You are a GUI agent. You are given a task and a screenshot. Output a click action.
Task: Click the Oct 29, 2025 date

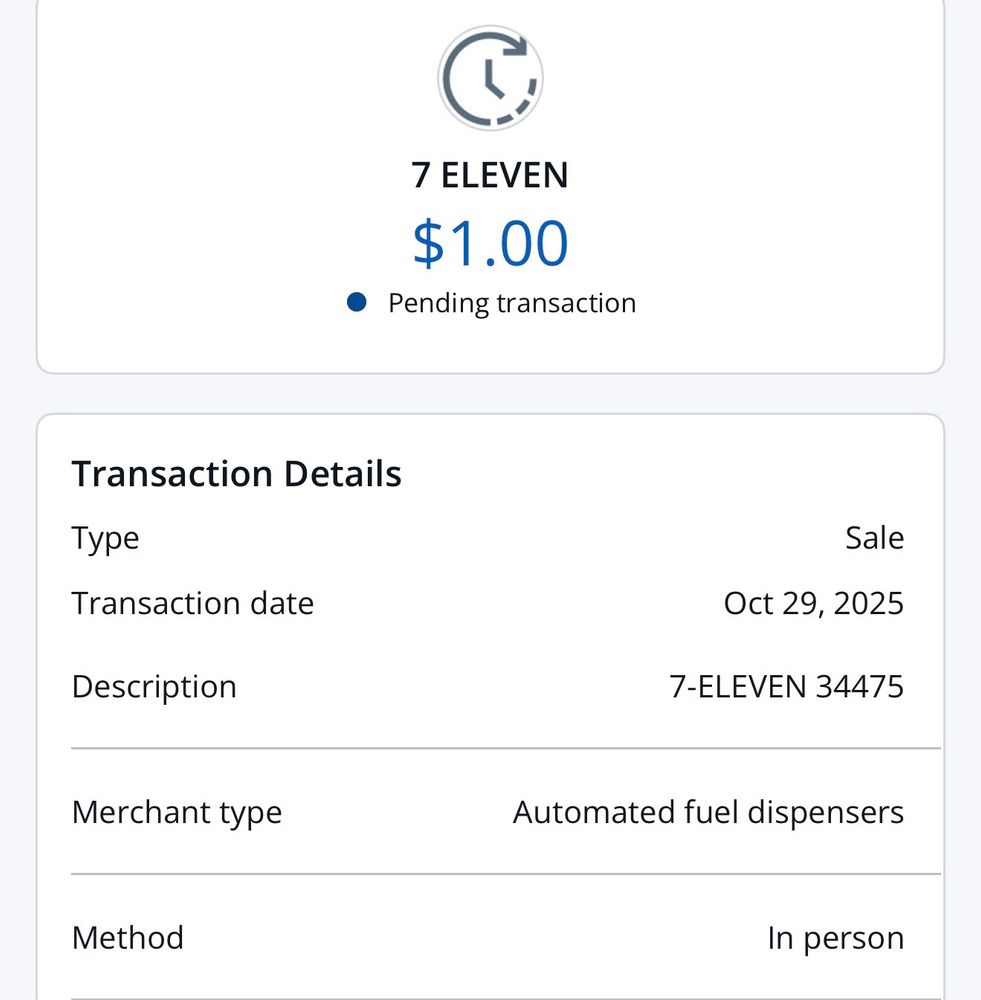[813, 603]
